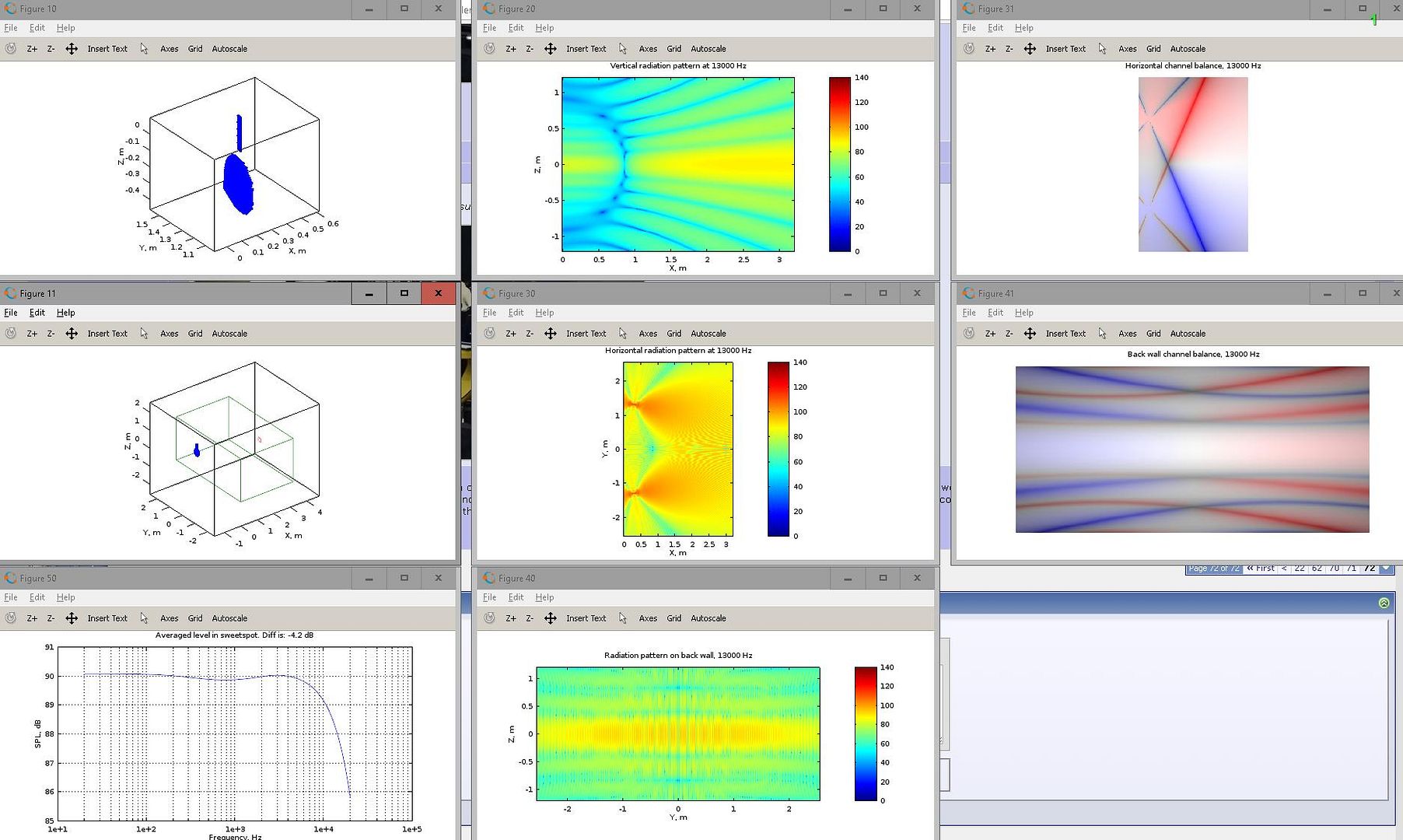Click Insert Text in Figure 41
1403x840 pixels.
1065,334
